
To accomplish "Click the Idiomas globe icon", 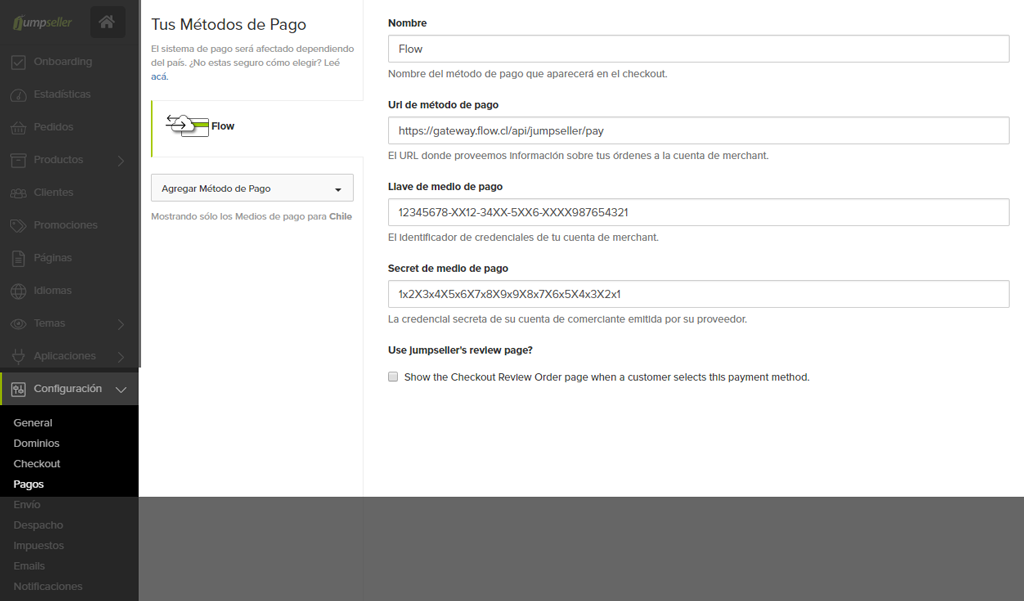I will (x=18, y=291).
